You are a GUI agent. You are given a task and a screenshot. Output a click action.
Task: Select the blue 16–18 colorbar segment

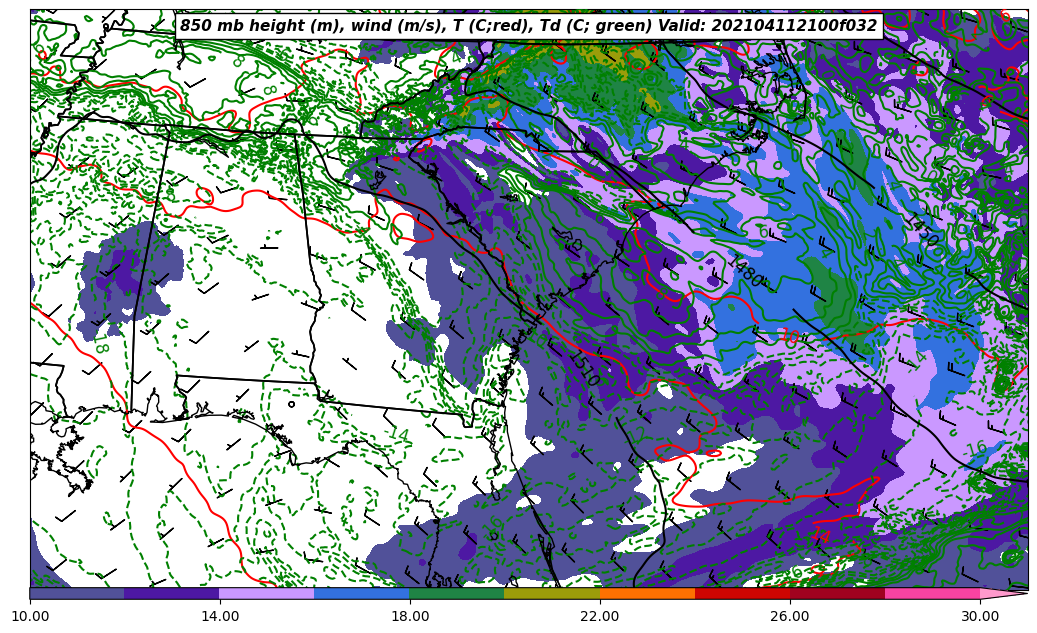point(362,593)
